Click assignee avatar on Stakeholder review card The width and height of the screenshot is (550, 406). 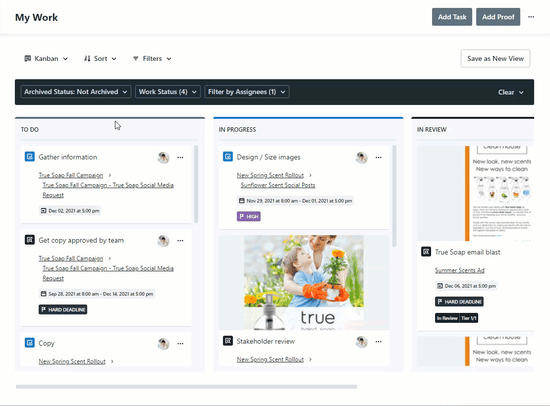[362, 342]
